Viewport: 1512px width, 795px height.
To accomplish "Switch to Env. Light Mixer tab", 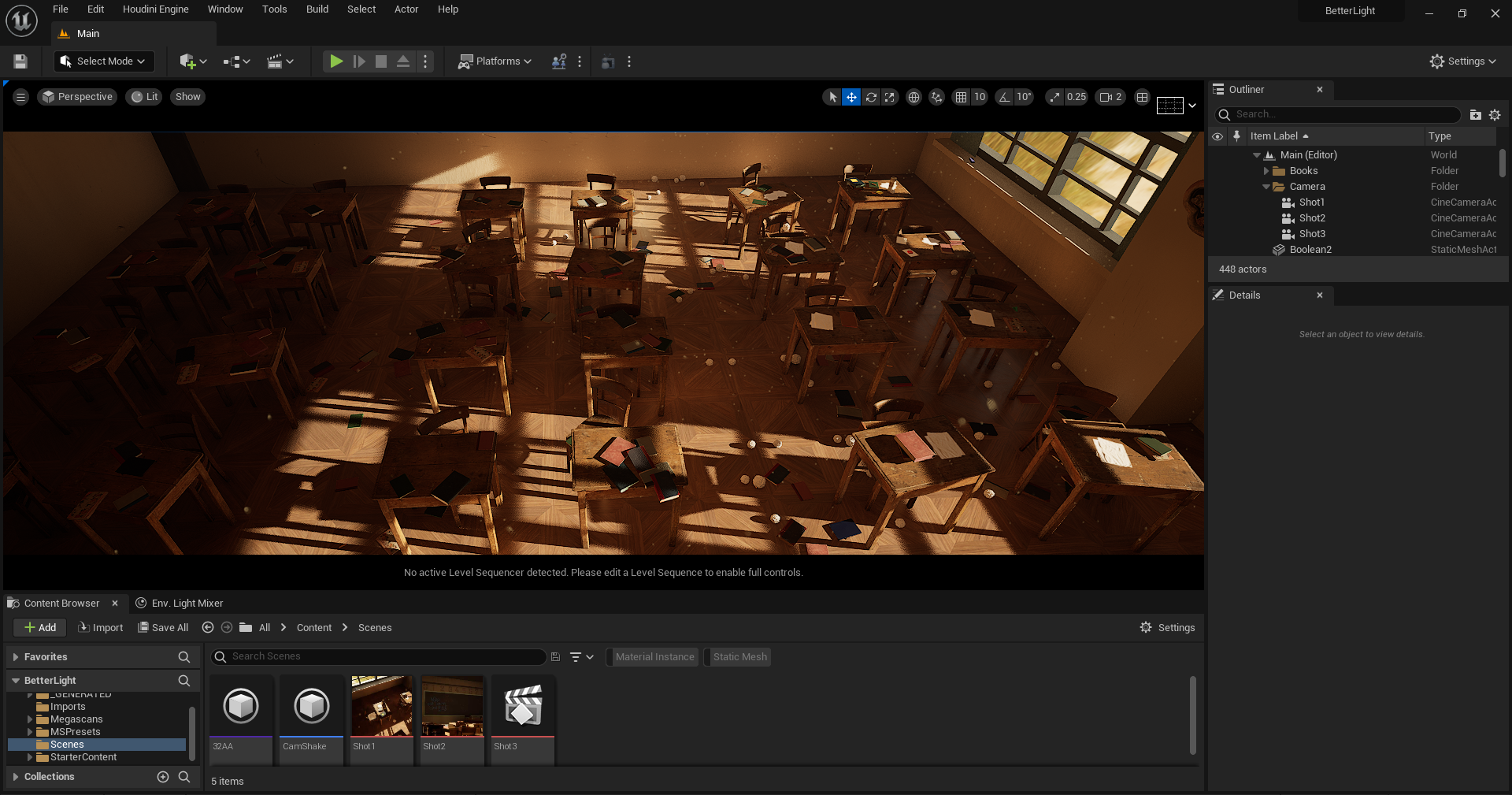I will (180, 604).
